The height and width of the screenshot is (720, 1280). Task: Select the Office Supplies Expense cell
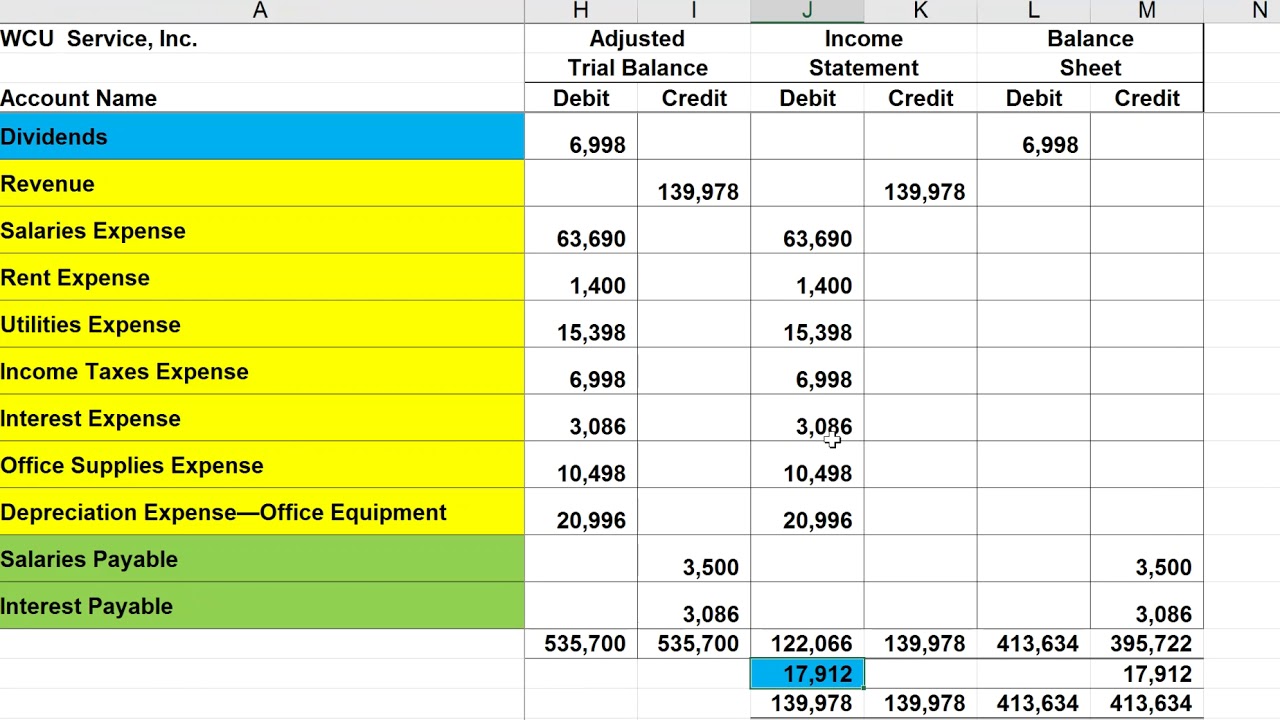point(261,466)
